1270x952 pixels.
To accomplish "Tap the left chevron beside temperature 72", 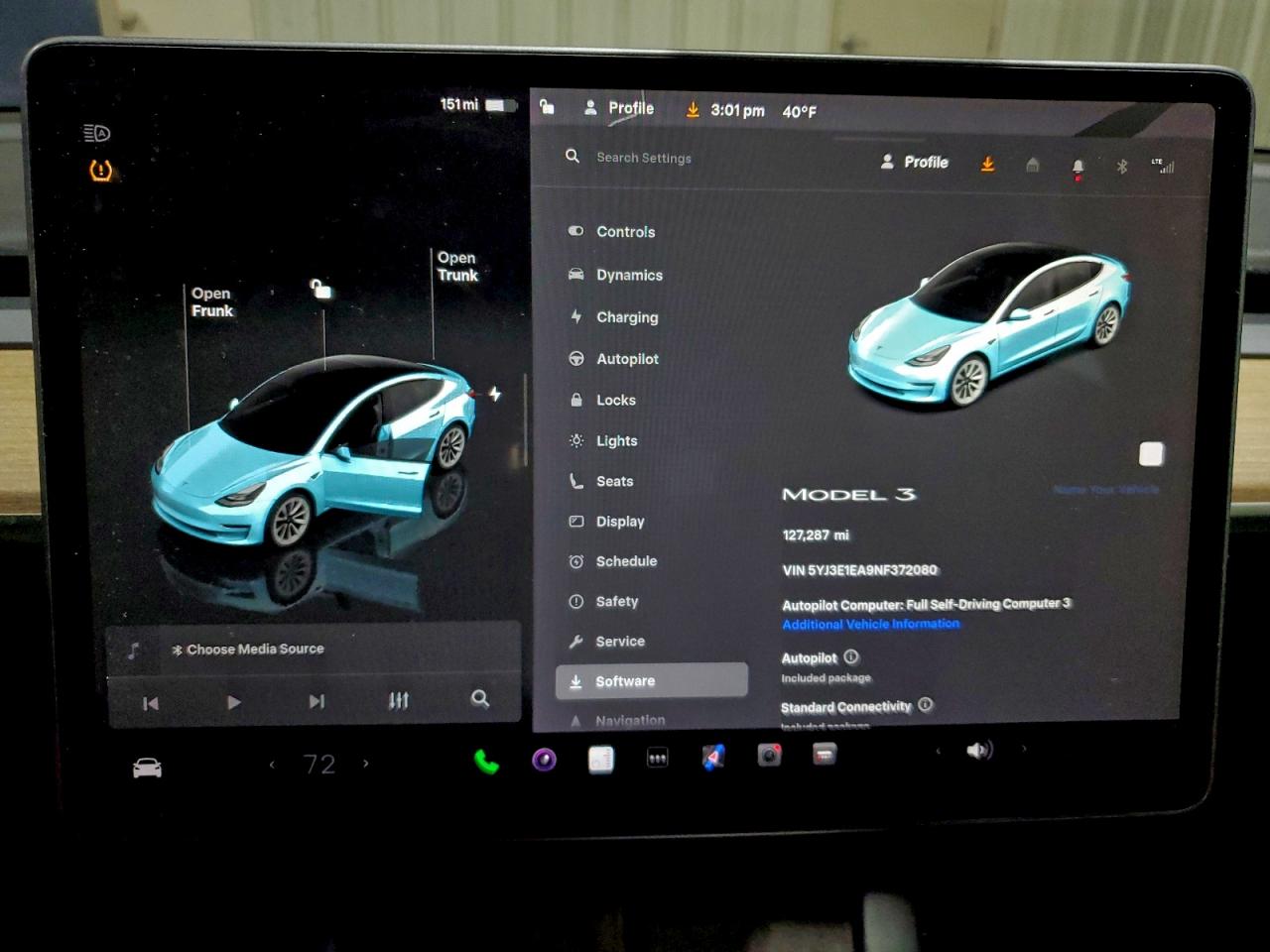I will (272, 765).
